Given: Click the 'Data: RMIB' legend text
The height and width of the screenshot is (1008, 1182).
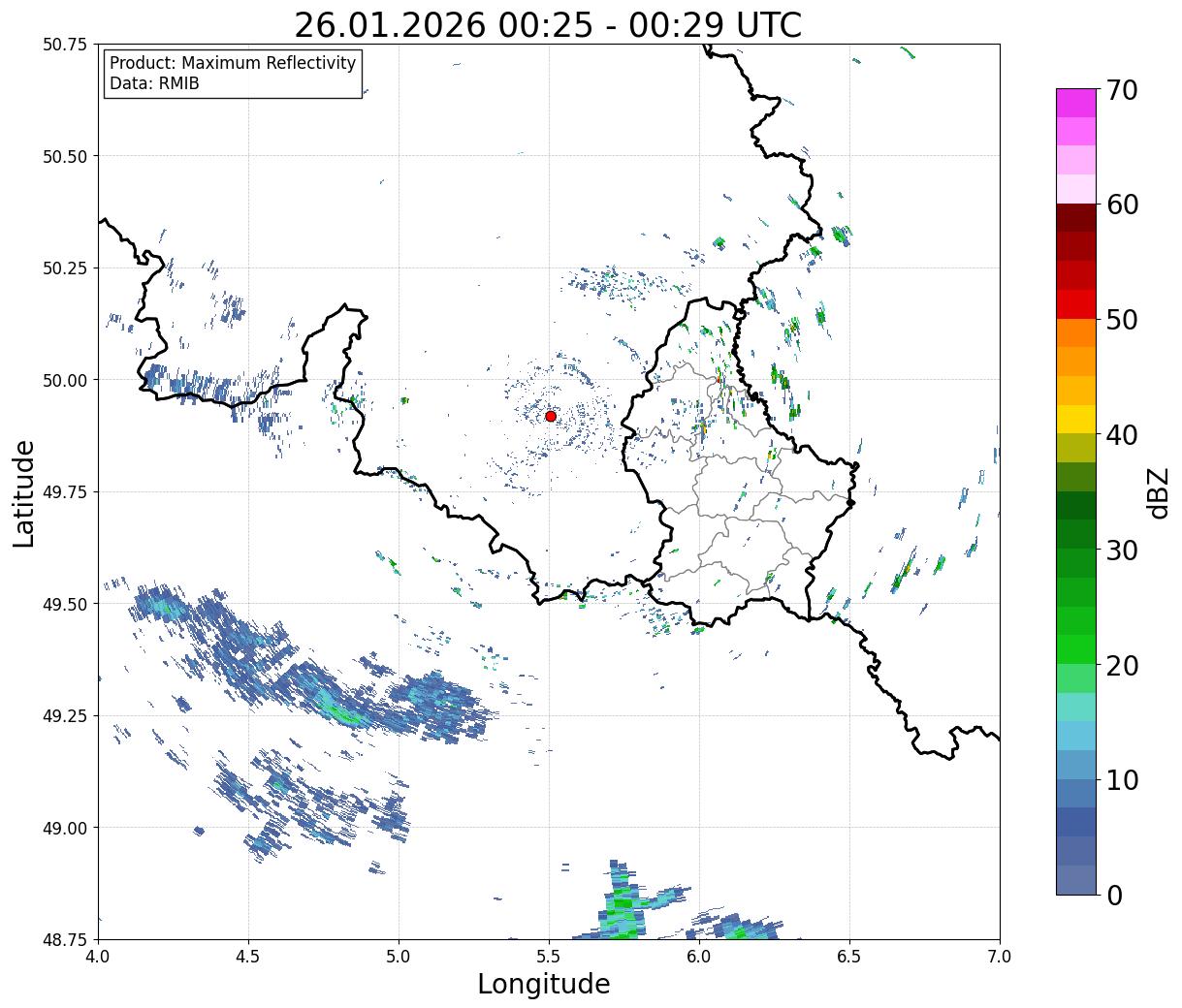Looking at the screenshot, I should pyautogui.click(x=154, y=84).
